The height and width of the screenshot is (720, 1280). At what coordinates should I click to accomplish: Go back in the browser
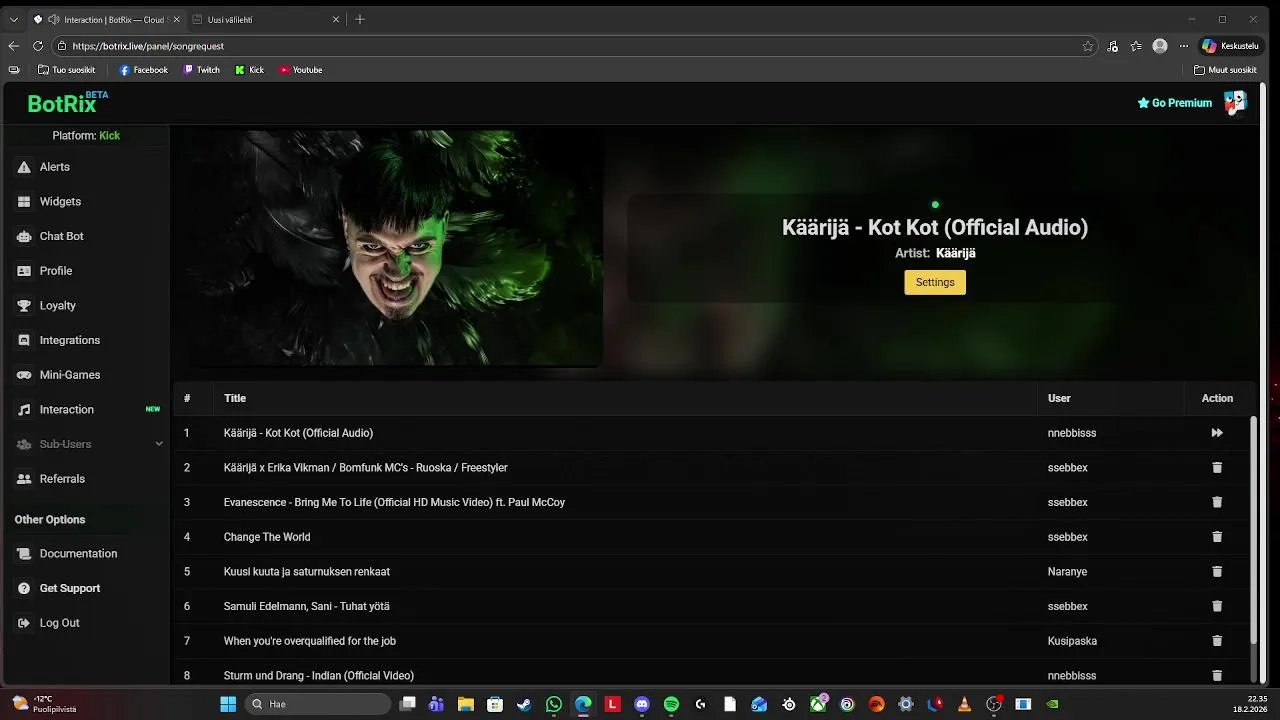[x=14, y=46]
